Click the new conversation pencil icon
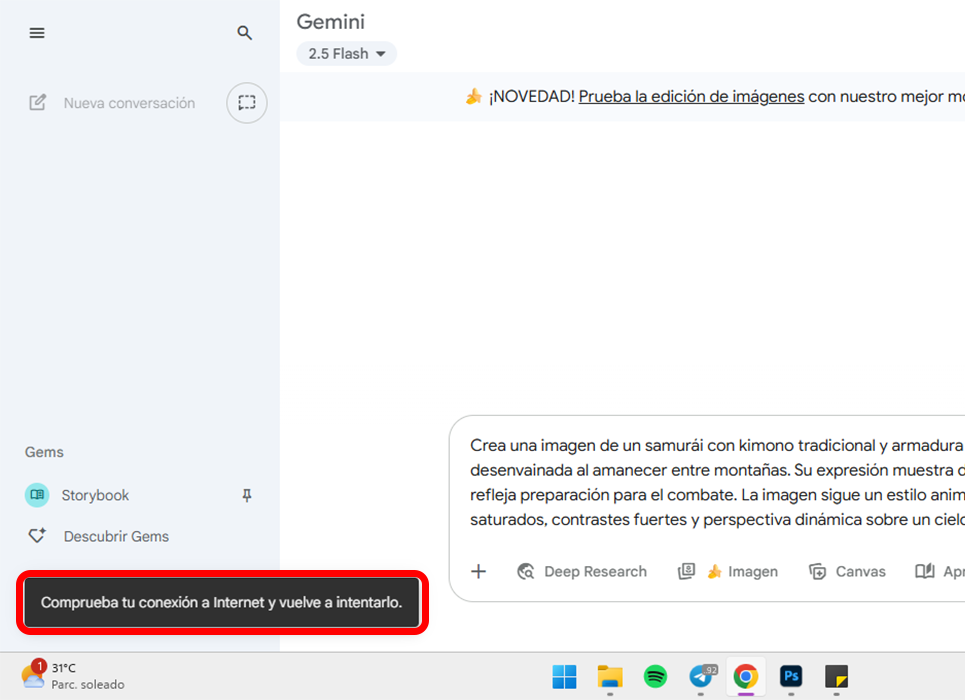This screenshot has height=700, width=965. click(38, 103)
